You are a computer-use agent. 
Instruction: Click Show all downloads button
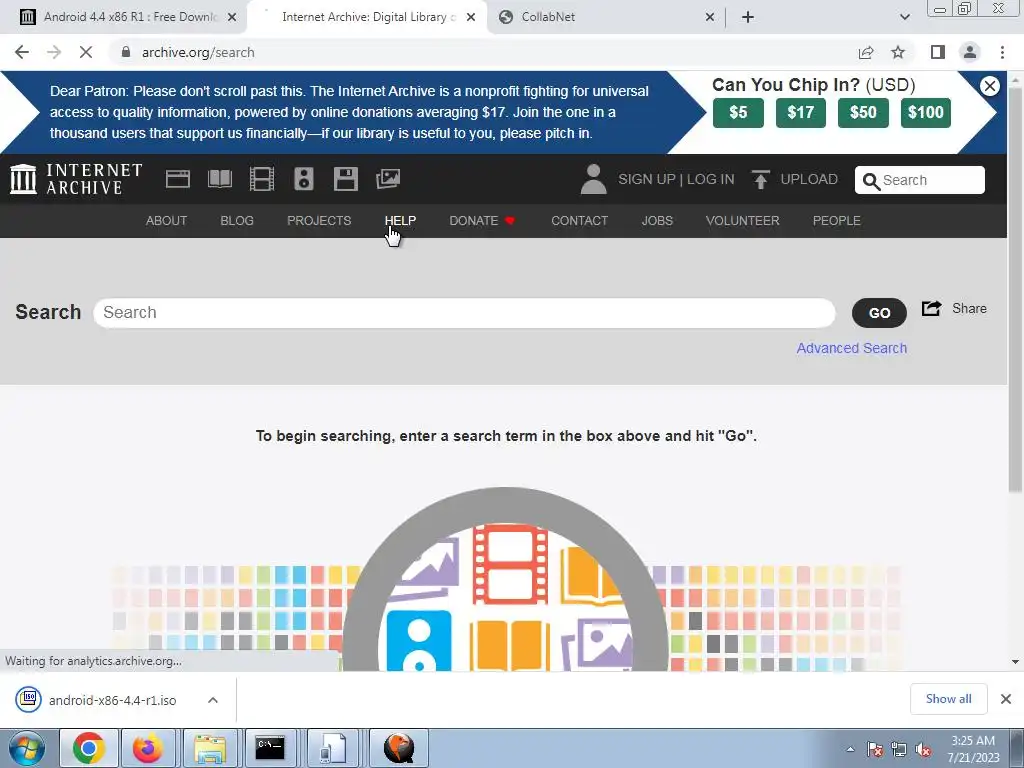948,699
